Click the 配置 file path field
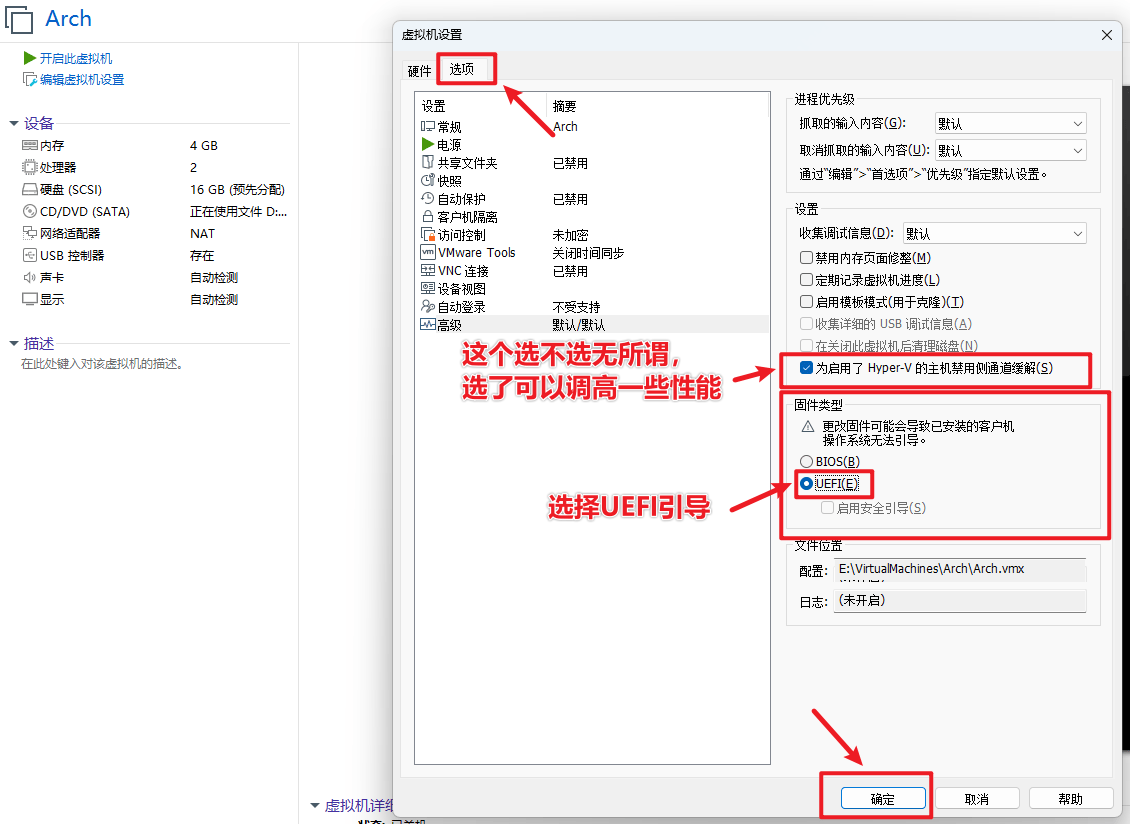The image size is (1130, 824). click(960, 570)
